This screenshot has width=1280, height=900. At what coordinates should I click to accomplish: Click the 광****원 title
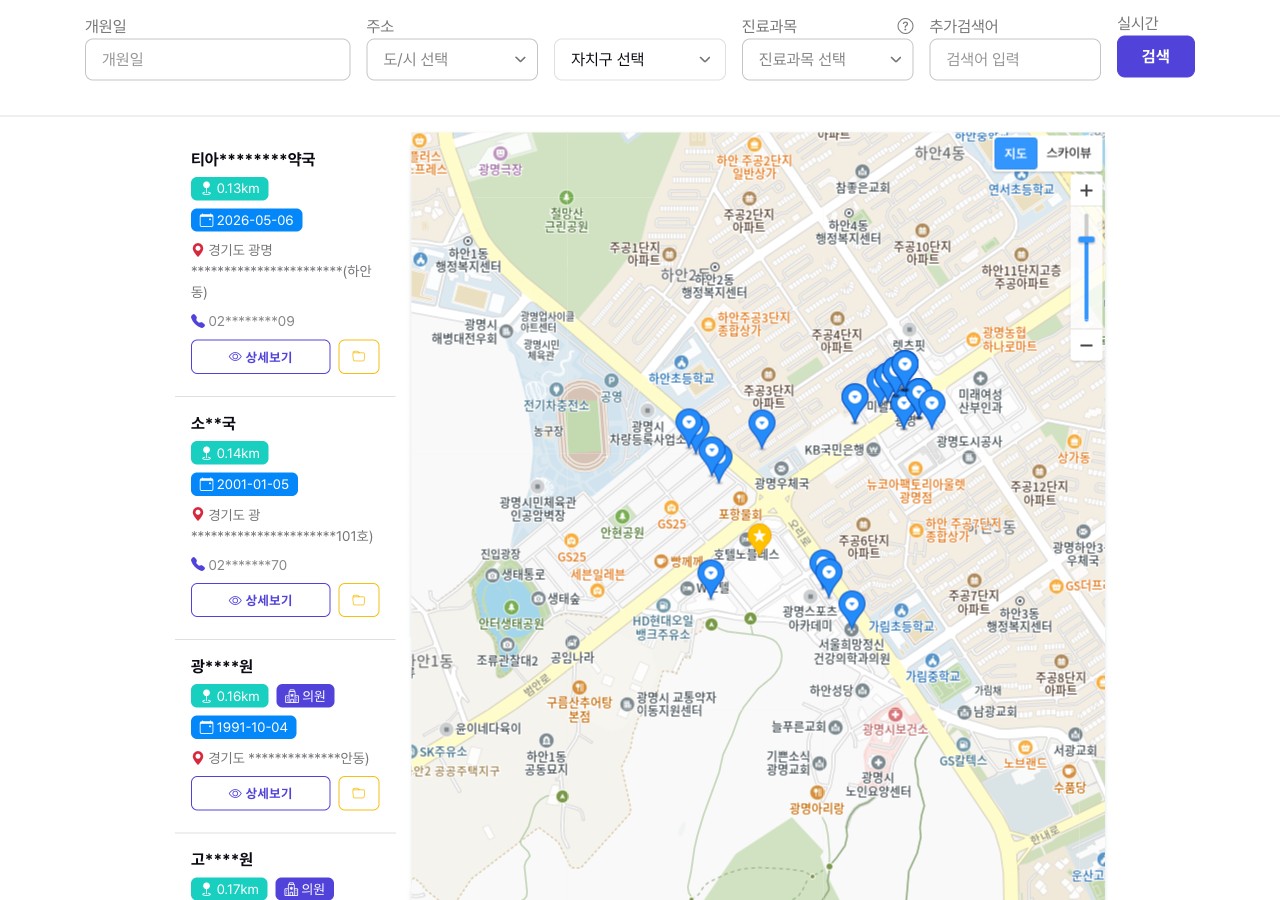pos(222,666)
